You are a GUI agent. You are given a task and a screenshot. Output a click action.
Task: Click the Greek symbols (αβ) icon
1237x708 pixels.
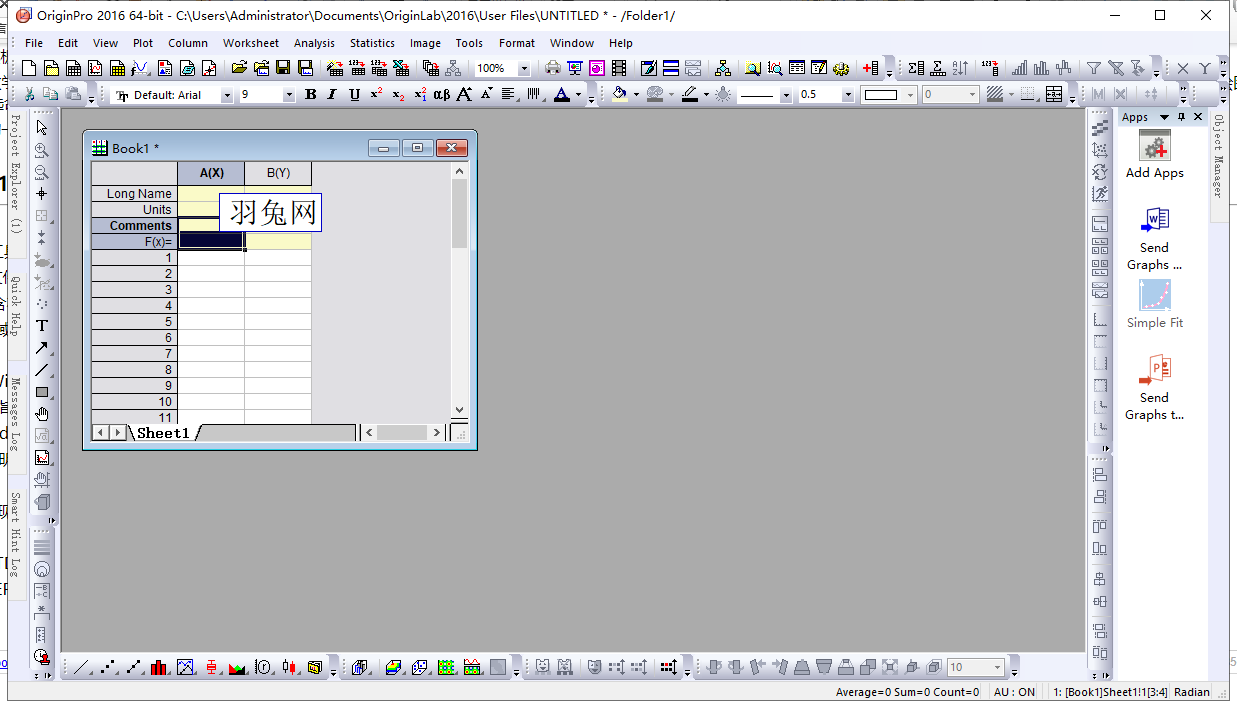pyautogui.click(x=441, y=94)
